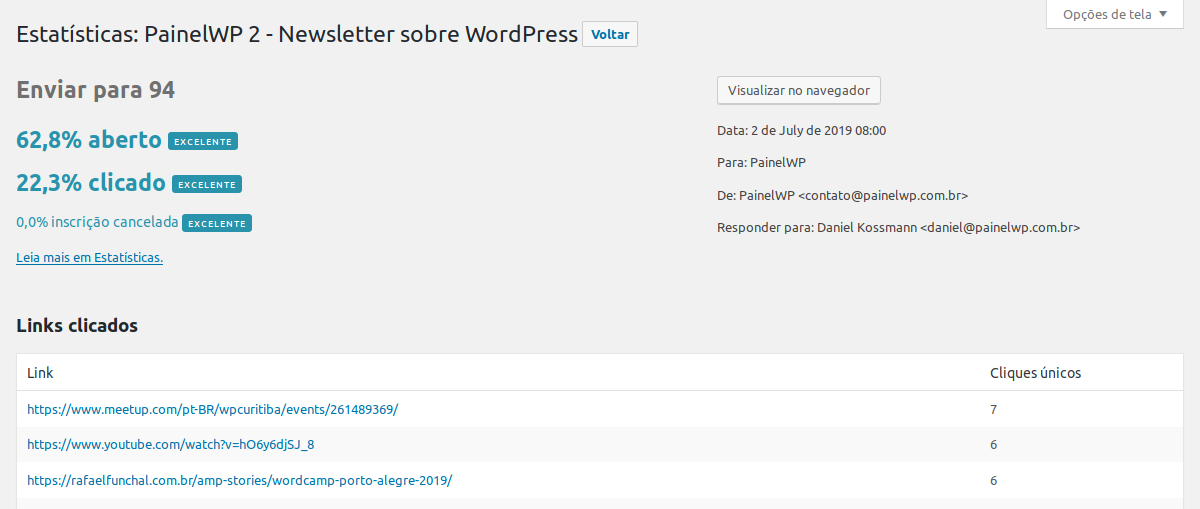Image resolution: width=1200 pixels, height=509 pixels.
Task: Click the EXCELENTE badge beside clicado
Action: [207, 184]
